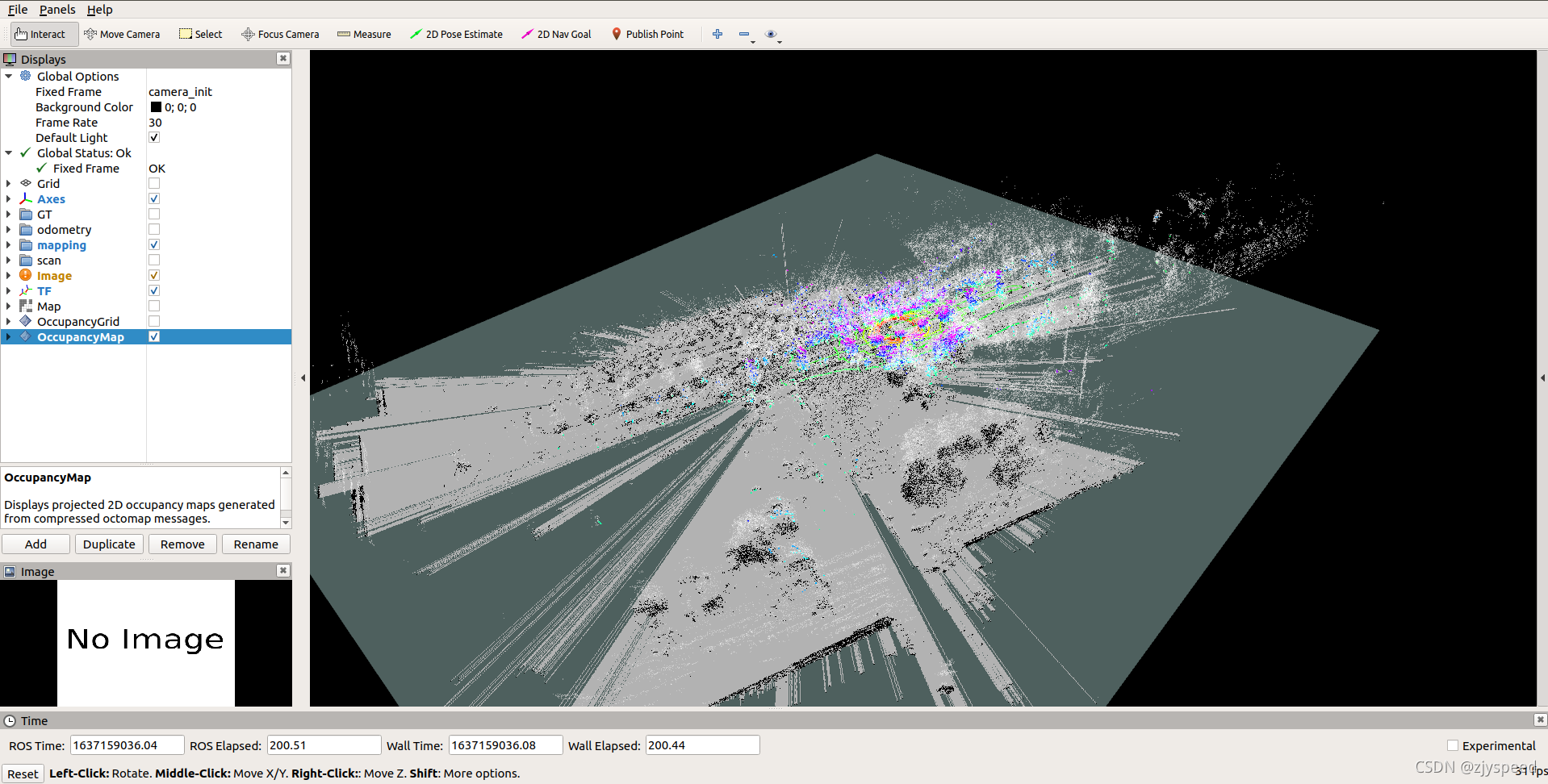
Task: Enable the GT display checkbox
Action: (x=154, y=214)
